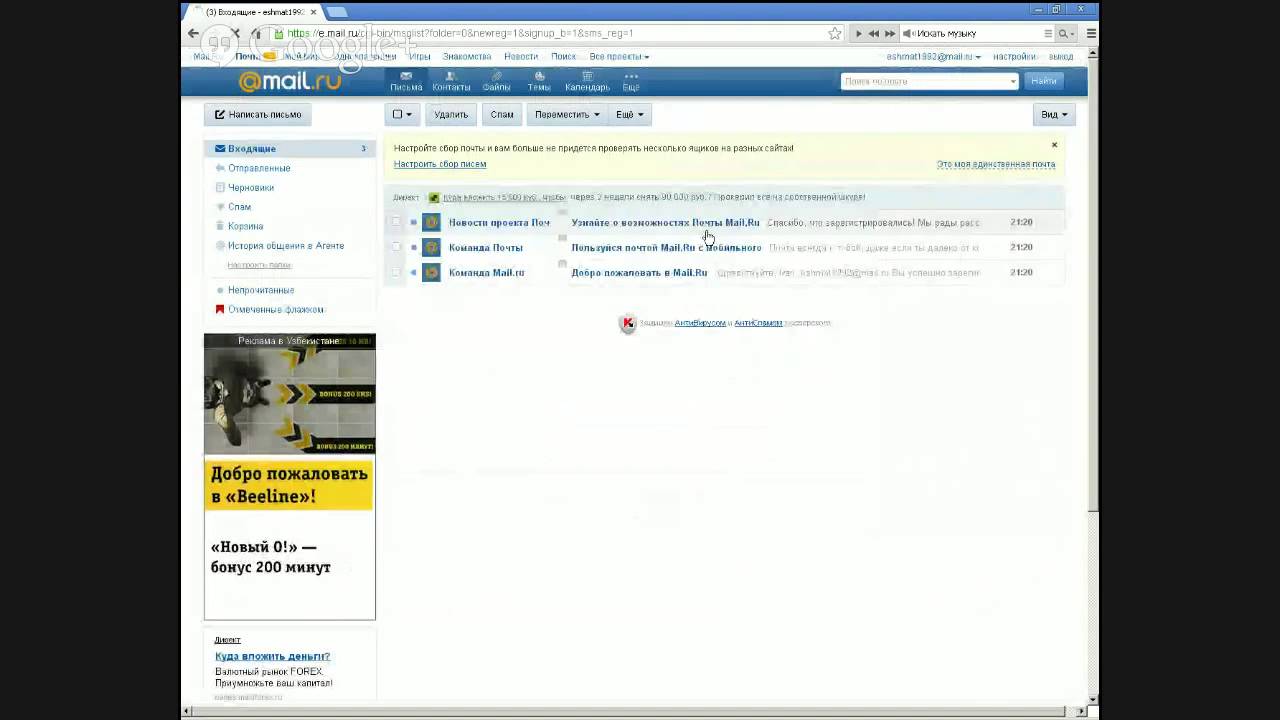Screen dimensions: 1280x720
Task: Open Игры in top navigation
Action: click(x=419, y=57)
